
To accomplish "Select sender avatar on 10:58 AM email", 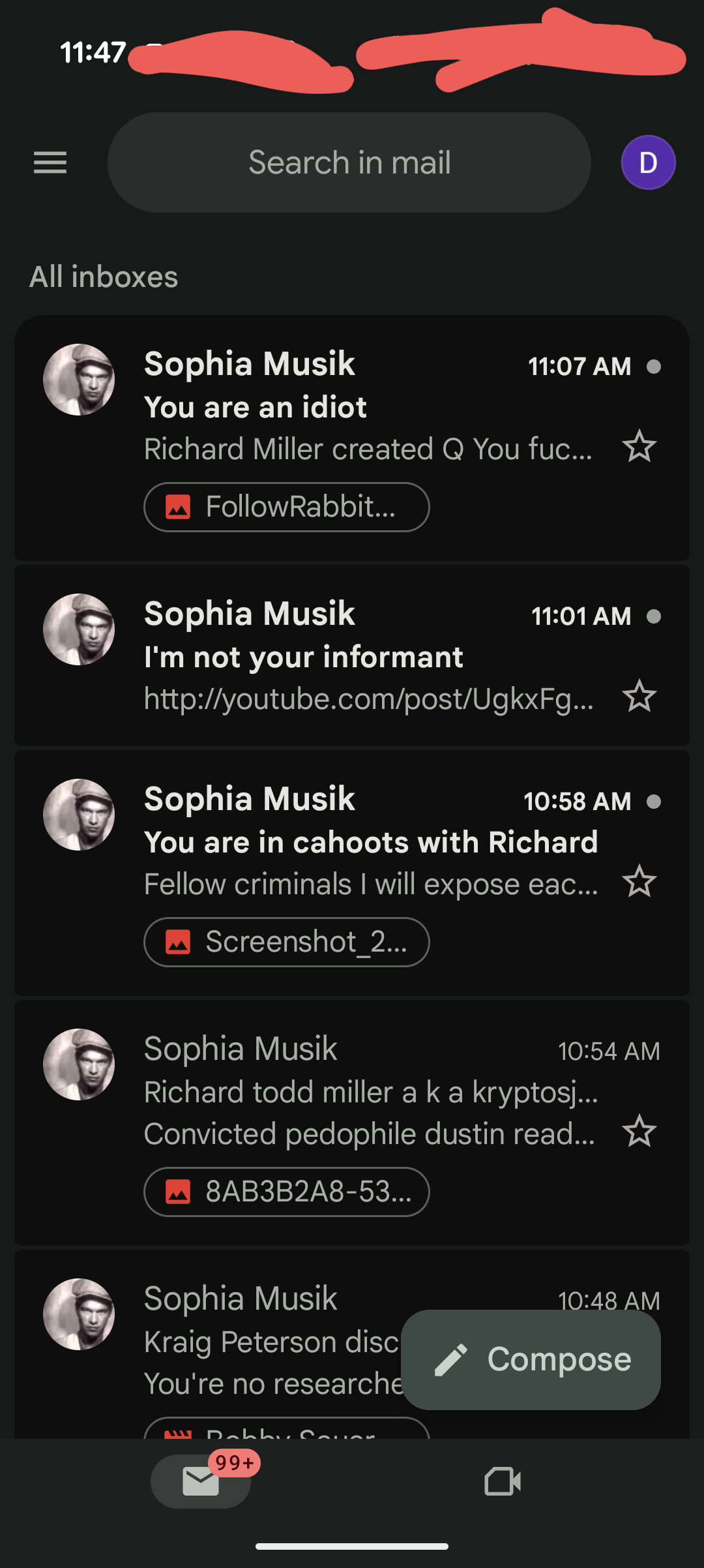I will point(79,815).
